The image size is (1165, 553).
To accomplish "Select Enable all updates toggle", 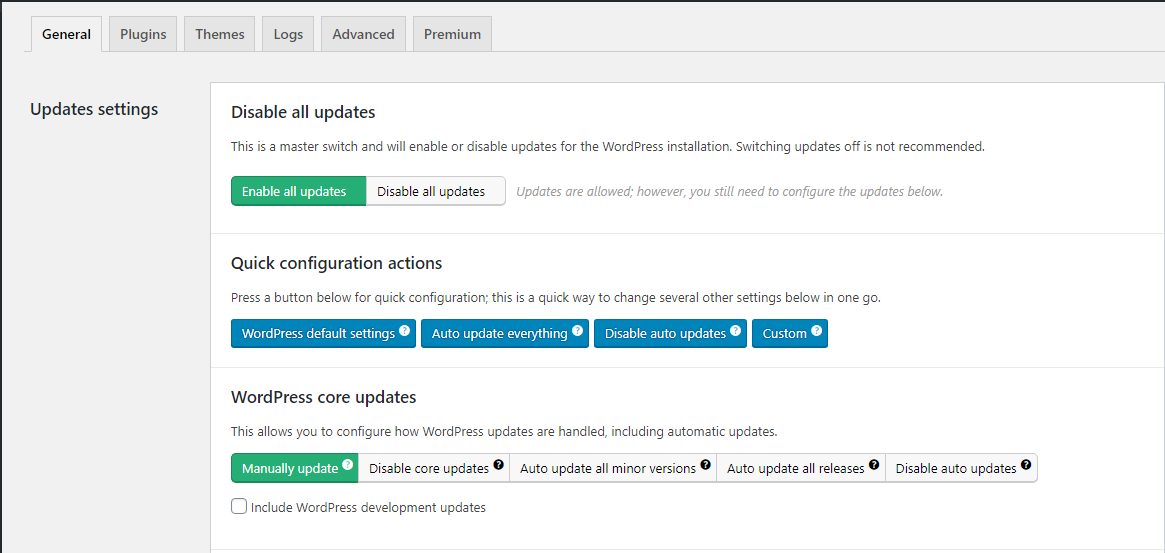I will 299,191.
